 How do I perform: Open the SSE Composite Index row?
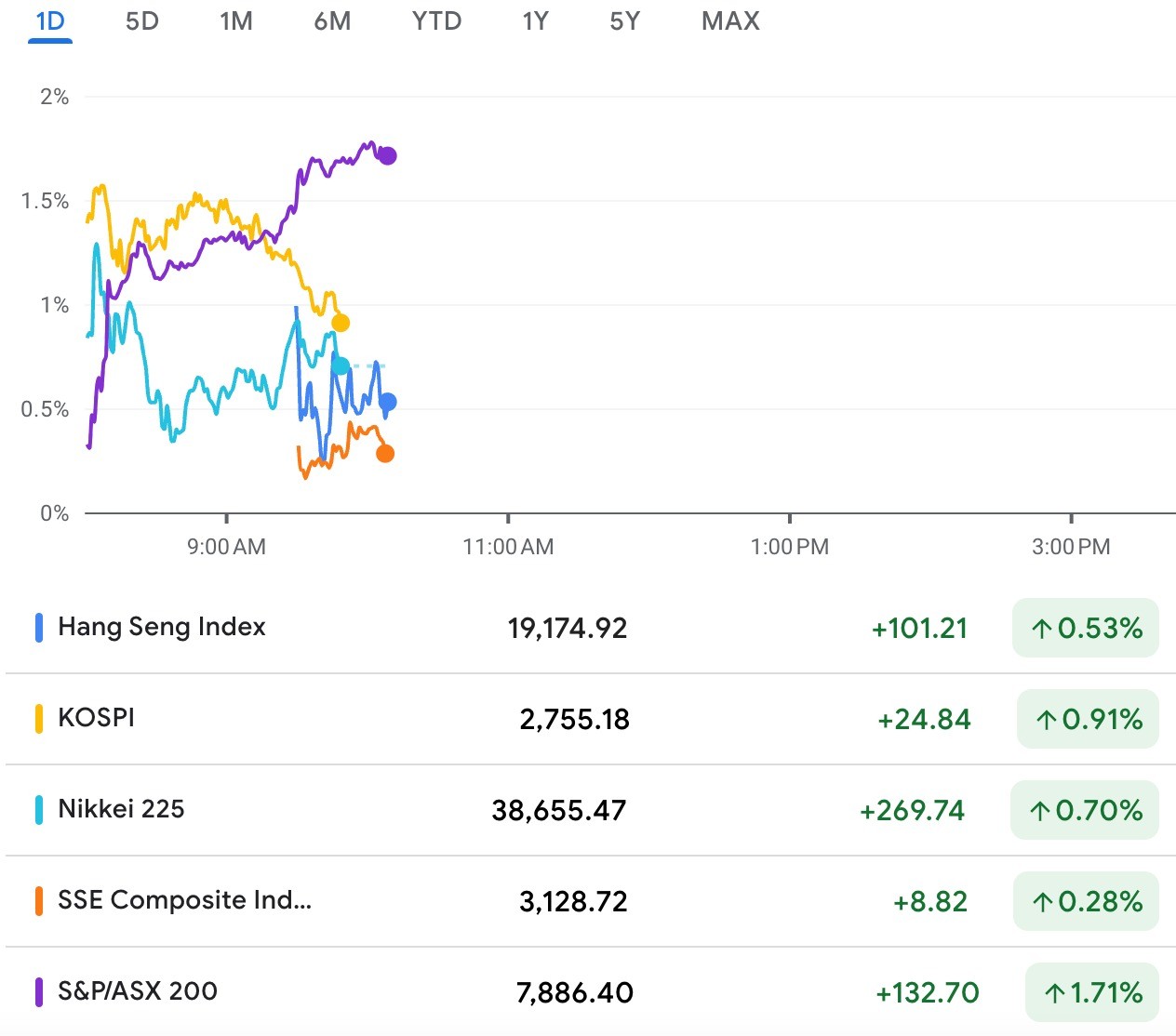(x=591, y=901)
